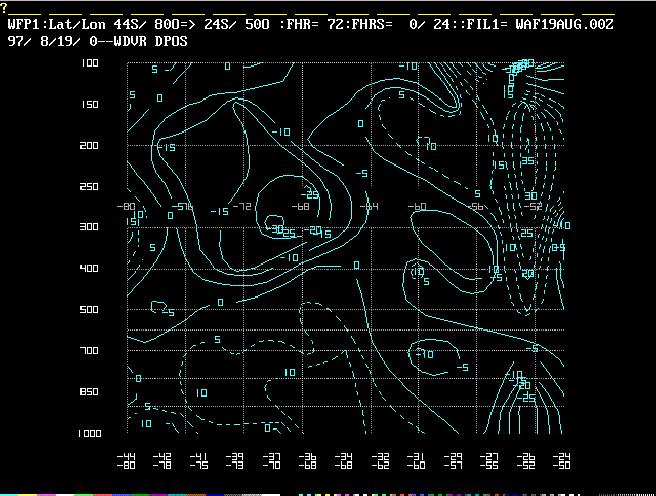Click the -32/-62 bottom axis label
The height and width of the screenshot is (496, 656).
click(380, 461)
